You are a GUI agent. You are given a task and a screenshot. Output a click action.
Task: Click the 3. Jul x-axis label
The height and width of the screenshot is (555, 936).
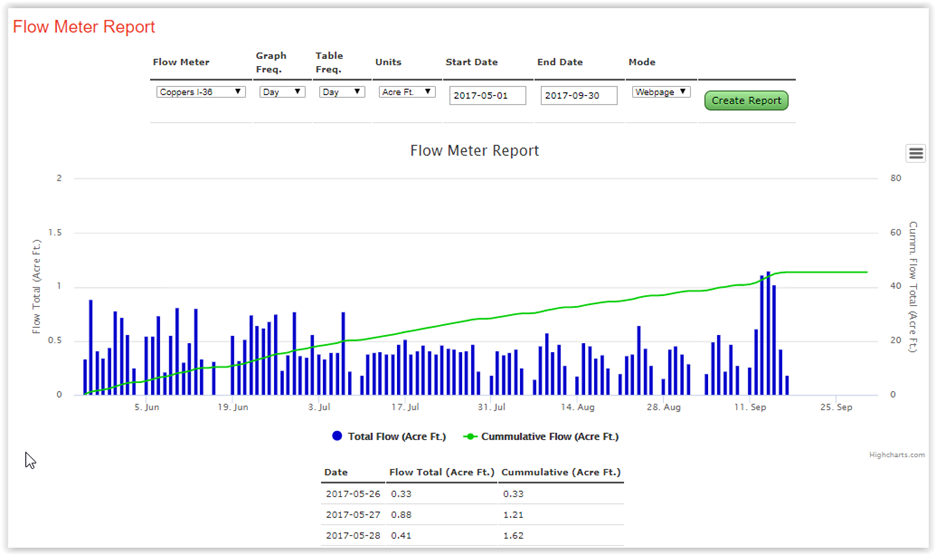319,407
